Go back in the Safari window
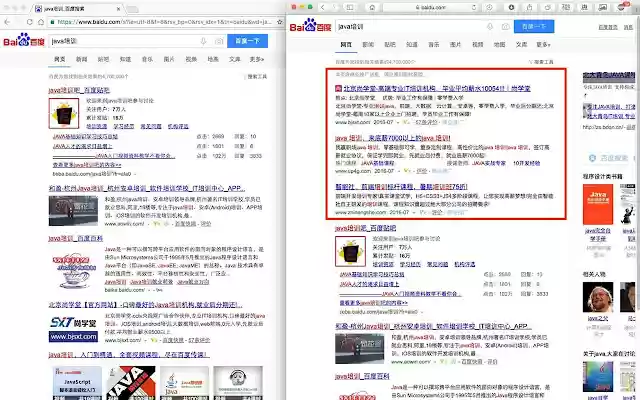The height and width of the screenshot is (400, 640). coord(323,7)
